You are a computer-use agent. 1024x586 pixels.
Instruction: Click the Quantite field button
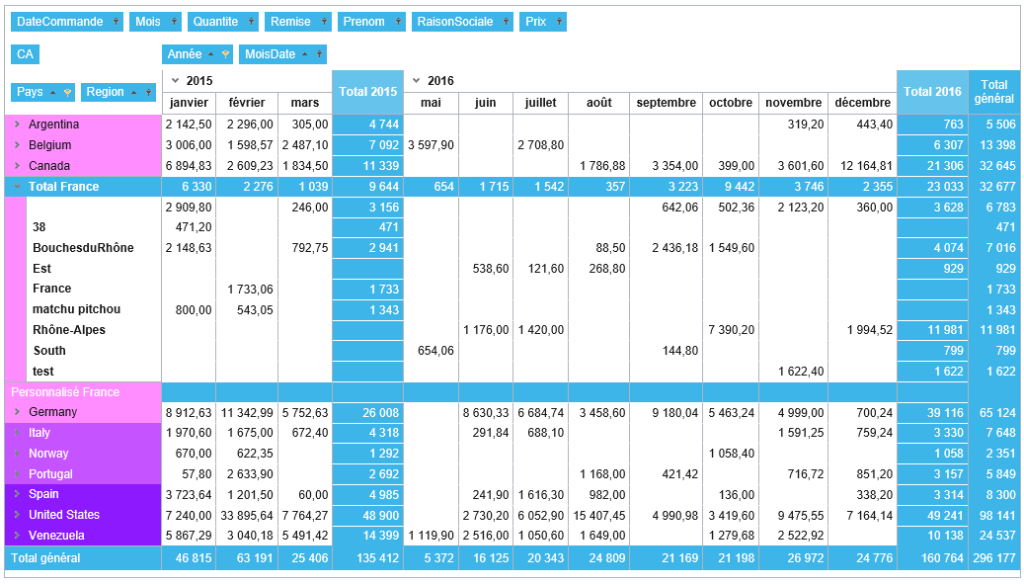click(223, 22)
